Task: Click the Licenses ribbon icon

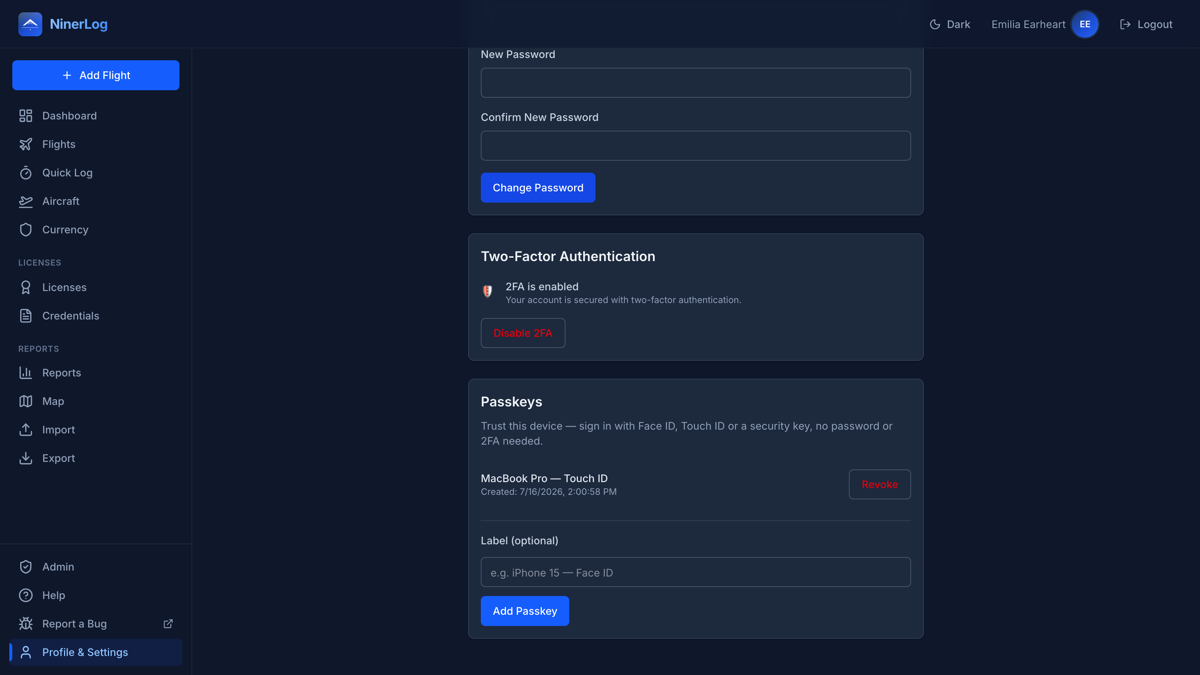Action: click(26, 287)
